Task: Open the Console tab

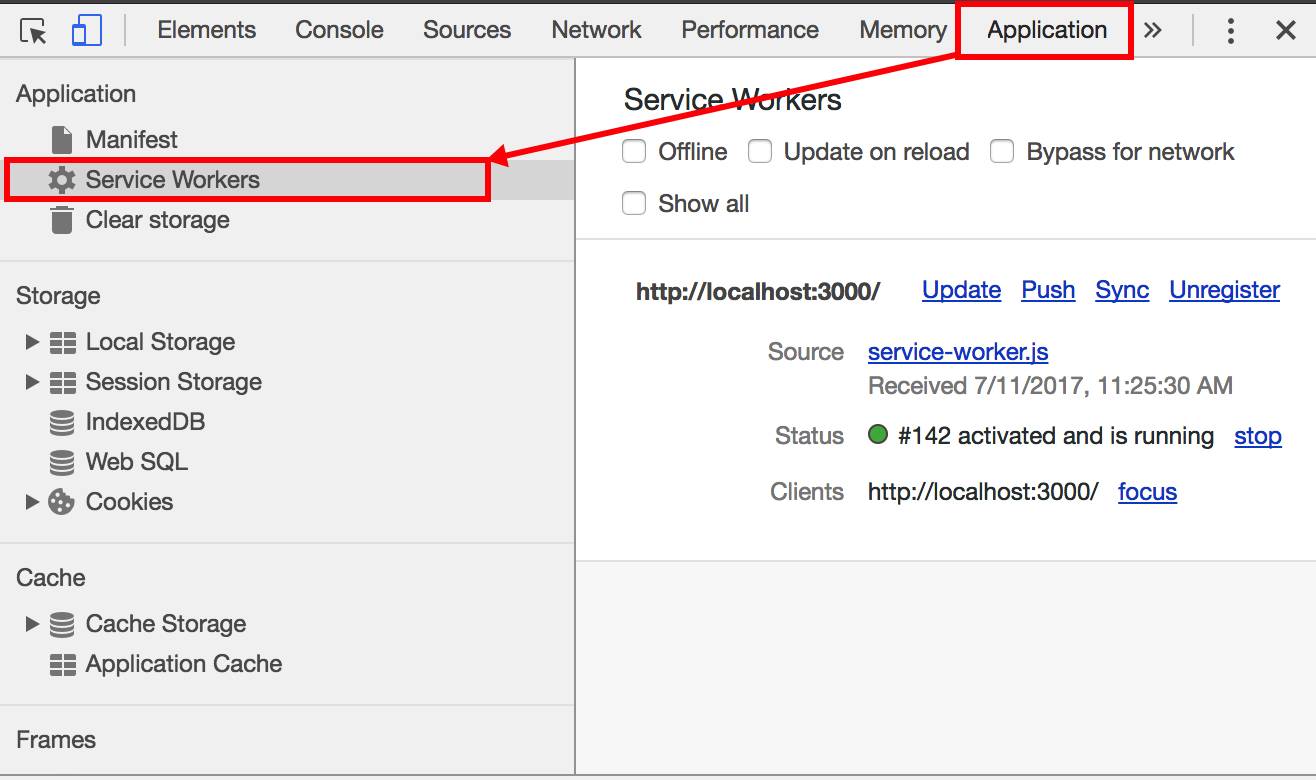Action: [x=339, y=30]
